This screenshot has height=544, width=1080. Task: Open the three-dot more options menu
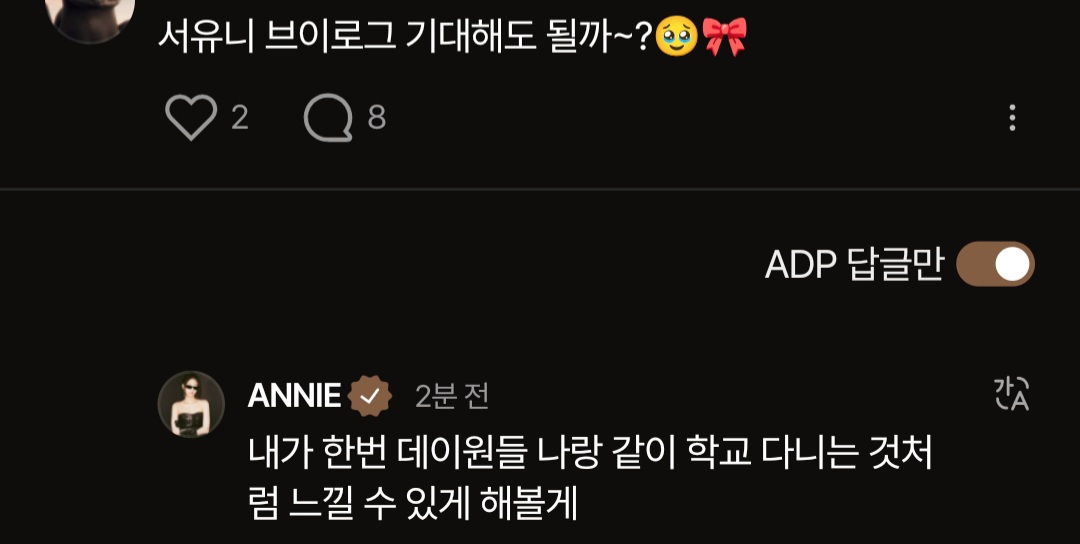tap(1012, 118)
